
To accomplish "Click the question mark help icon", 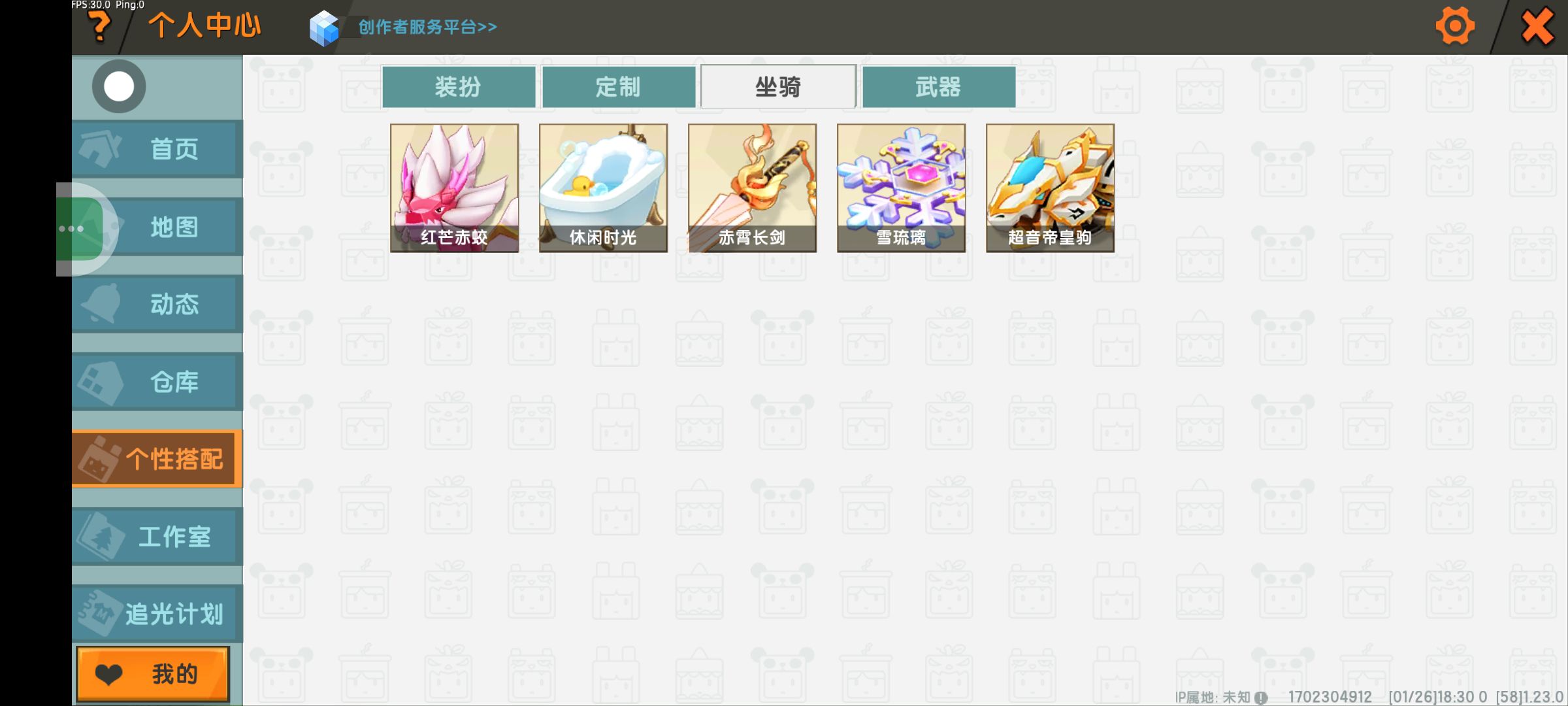I will (99, 27).
